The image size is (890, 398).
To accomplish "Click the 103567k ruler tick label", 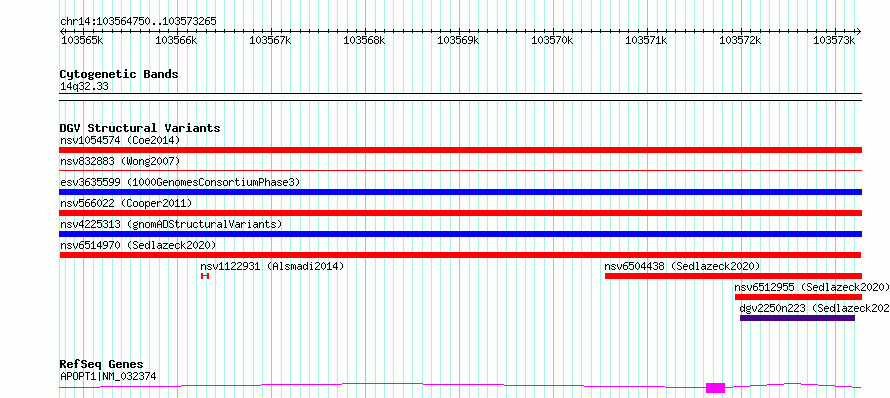I will 270,40.
